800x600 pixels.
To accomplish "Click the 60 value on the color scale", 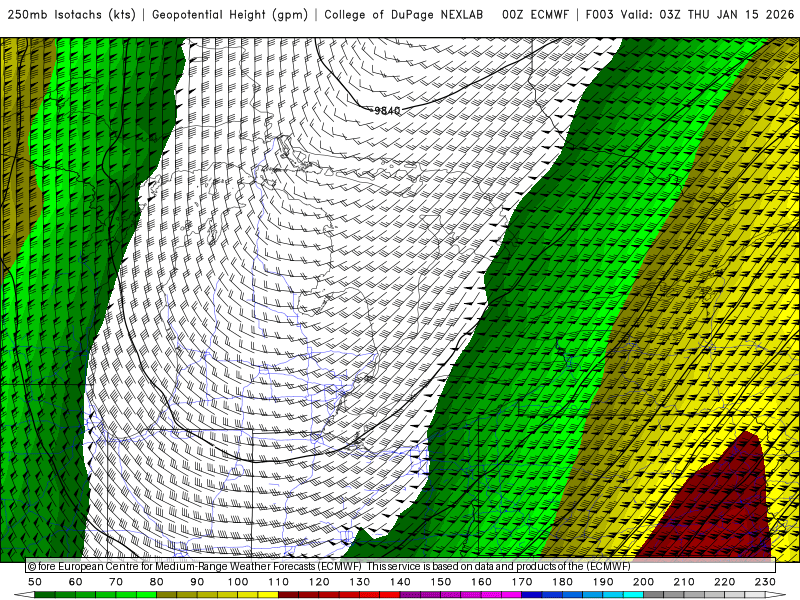I will (75, 582).
